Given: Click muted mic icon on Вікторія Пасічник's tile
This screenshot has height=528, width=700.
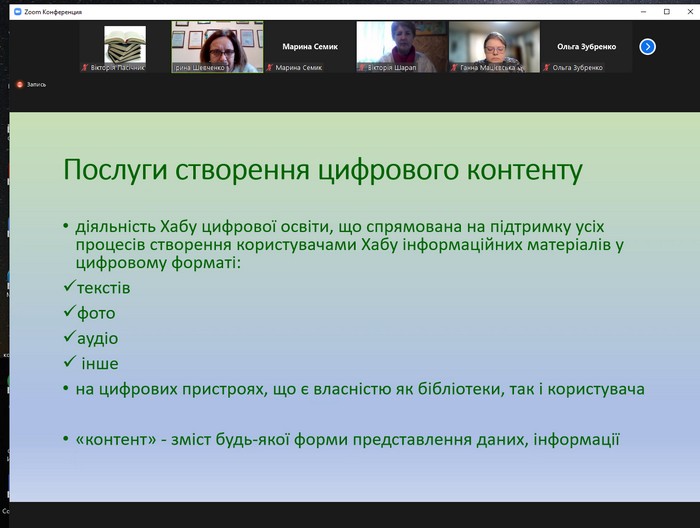Looking at the screenshot, I should pyautogui.click(x=85, y=68).
